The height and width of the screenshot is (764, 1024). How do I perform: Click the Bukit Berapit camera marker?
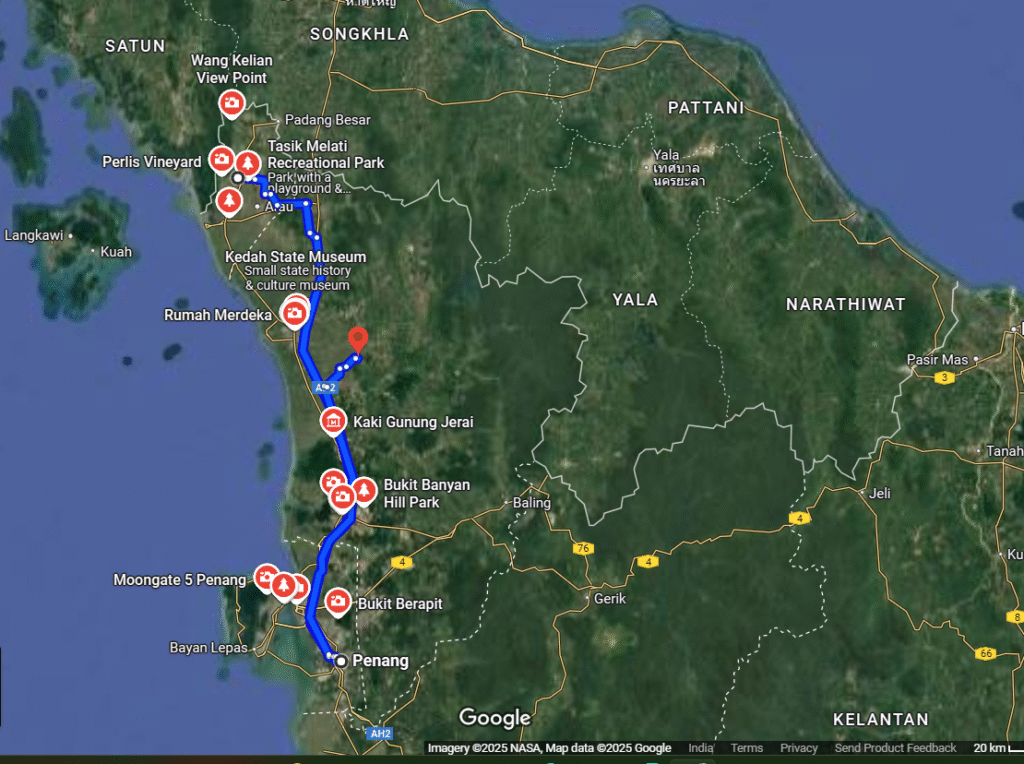pyautogui.click(x=338, y=601)
